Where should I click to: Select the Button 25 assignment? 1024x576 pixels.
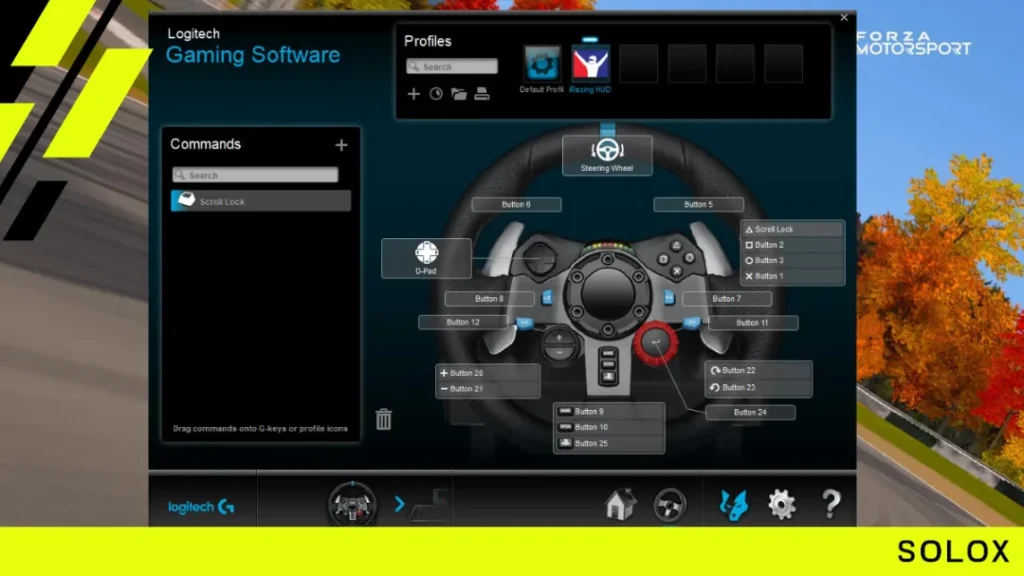pos(609,443)
